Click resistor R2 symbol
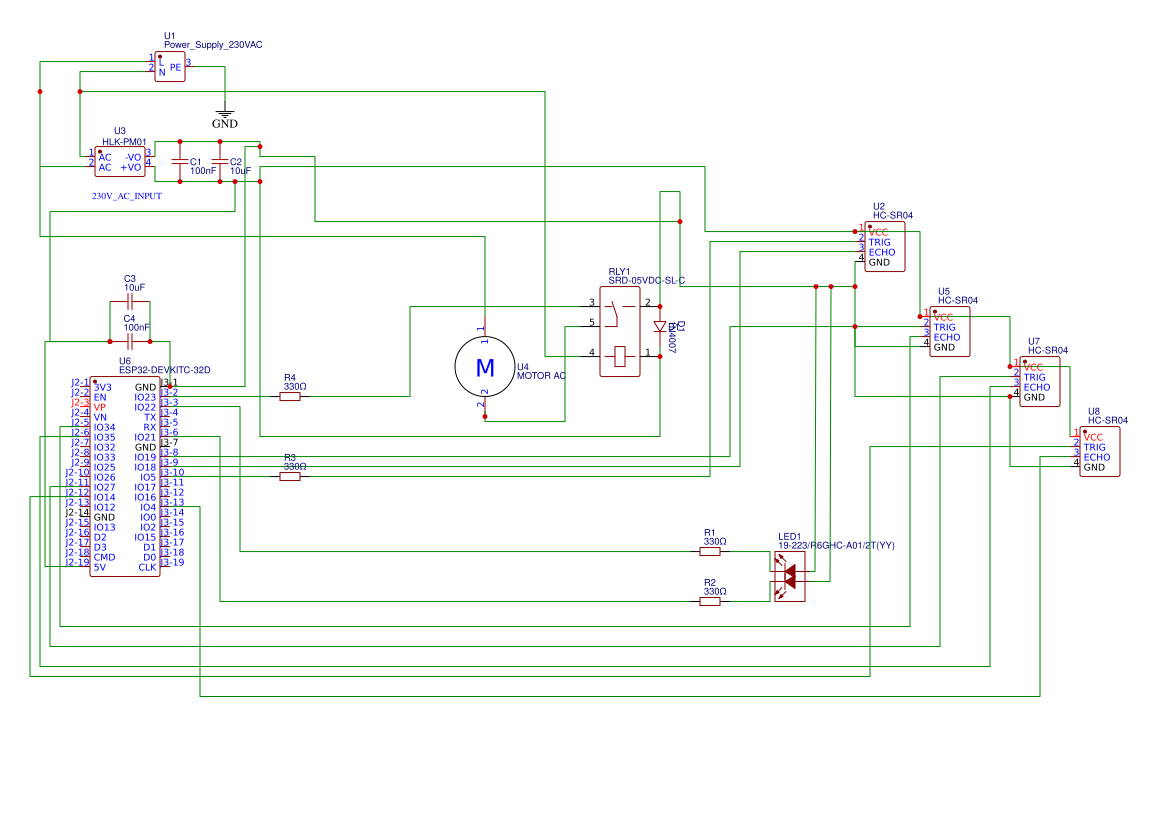 click(710, 602)
